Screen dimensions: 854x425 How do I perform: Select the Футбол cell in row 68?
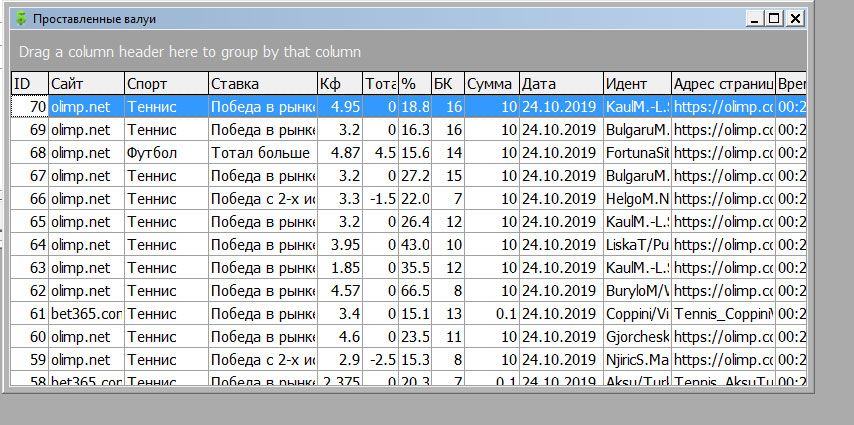pyautogui.click(x=166, y=153)
